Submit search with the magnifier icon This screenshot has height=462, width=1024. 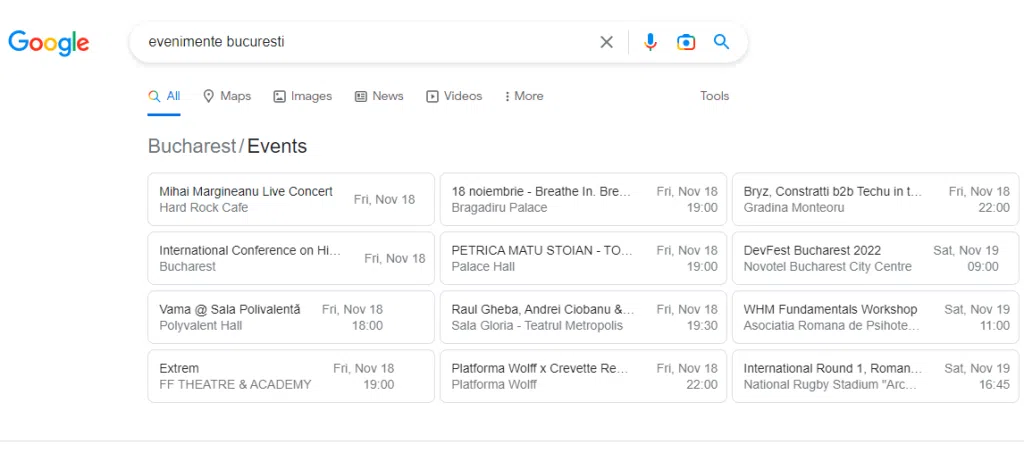(721, 42)
